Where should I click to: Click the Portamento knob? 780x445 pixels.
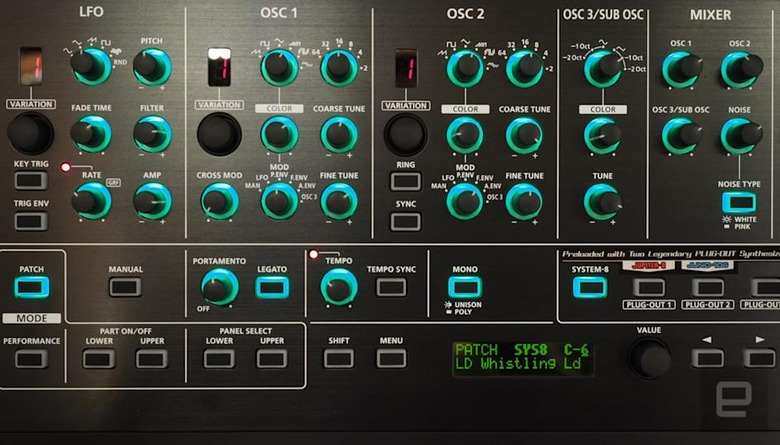(x=218, y=287)
